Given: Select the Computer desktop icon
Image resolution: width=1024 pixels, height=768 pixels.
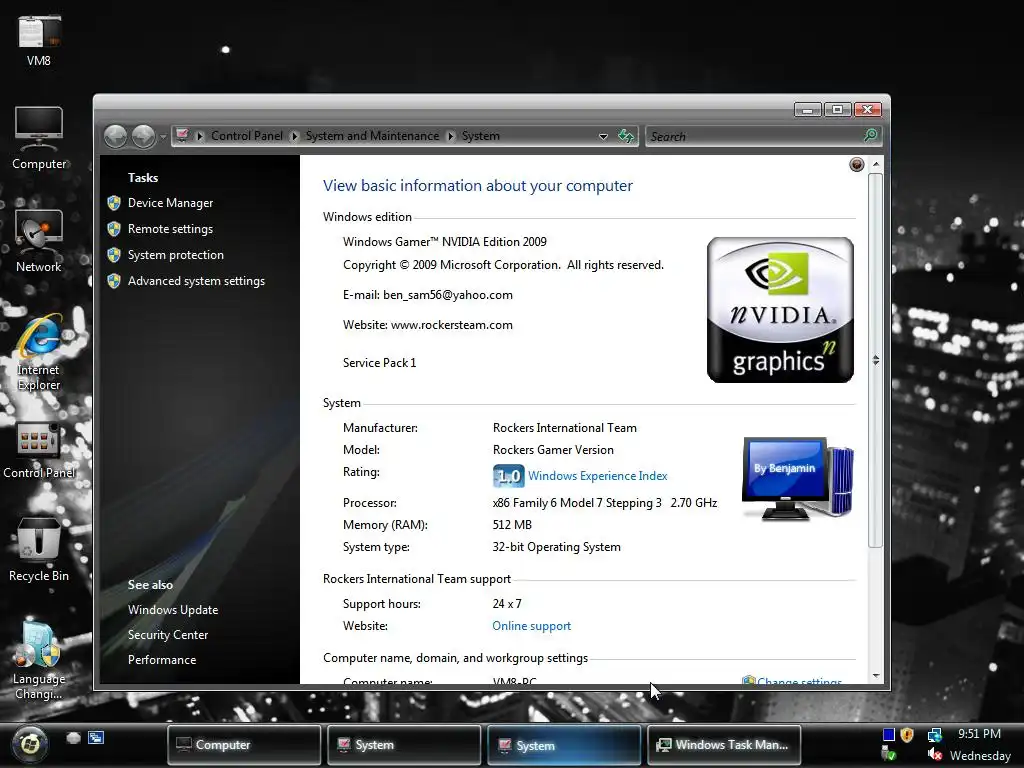Looking at the screenshot, I should pos(39,138).
